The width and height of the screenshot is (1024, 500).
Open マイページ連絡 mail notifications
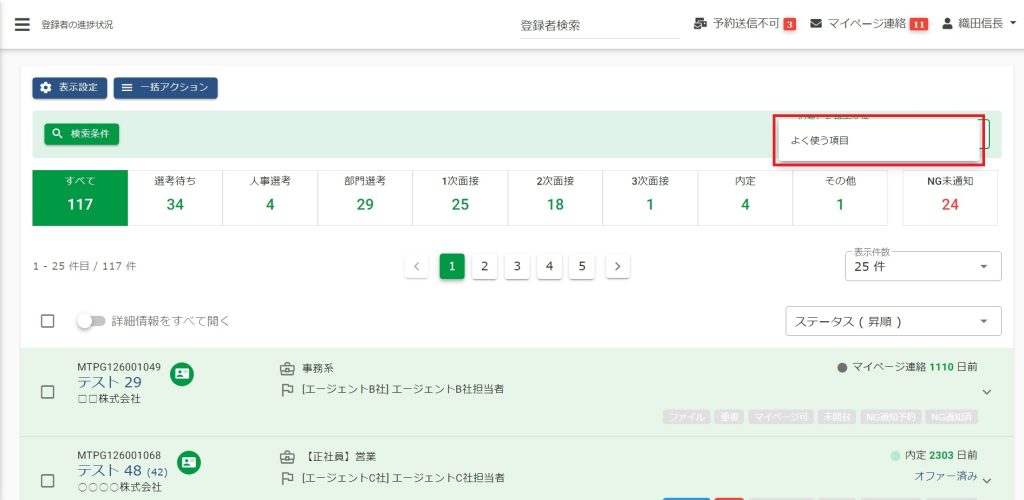(816, 24)
